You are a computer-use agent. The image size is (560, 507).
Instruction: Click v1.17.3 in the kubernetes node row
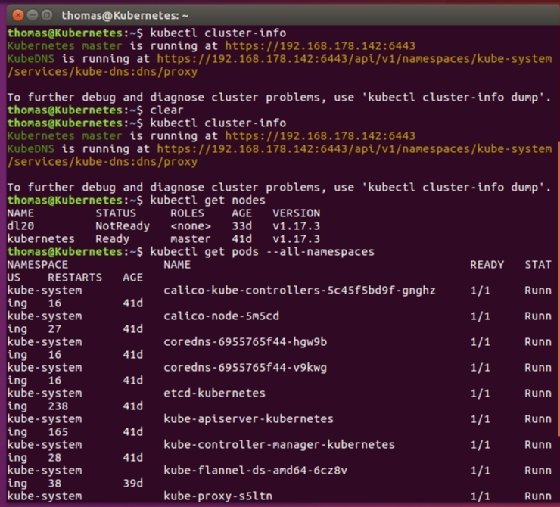pyautogui.click(x=296, y=239)
